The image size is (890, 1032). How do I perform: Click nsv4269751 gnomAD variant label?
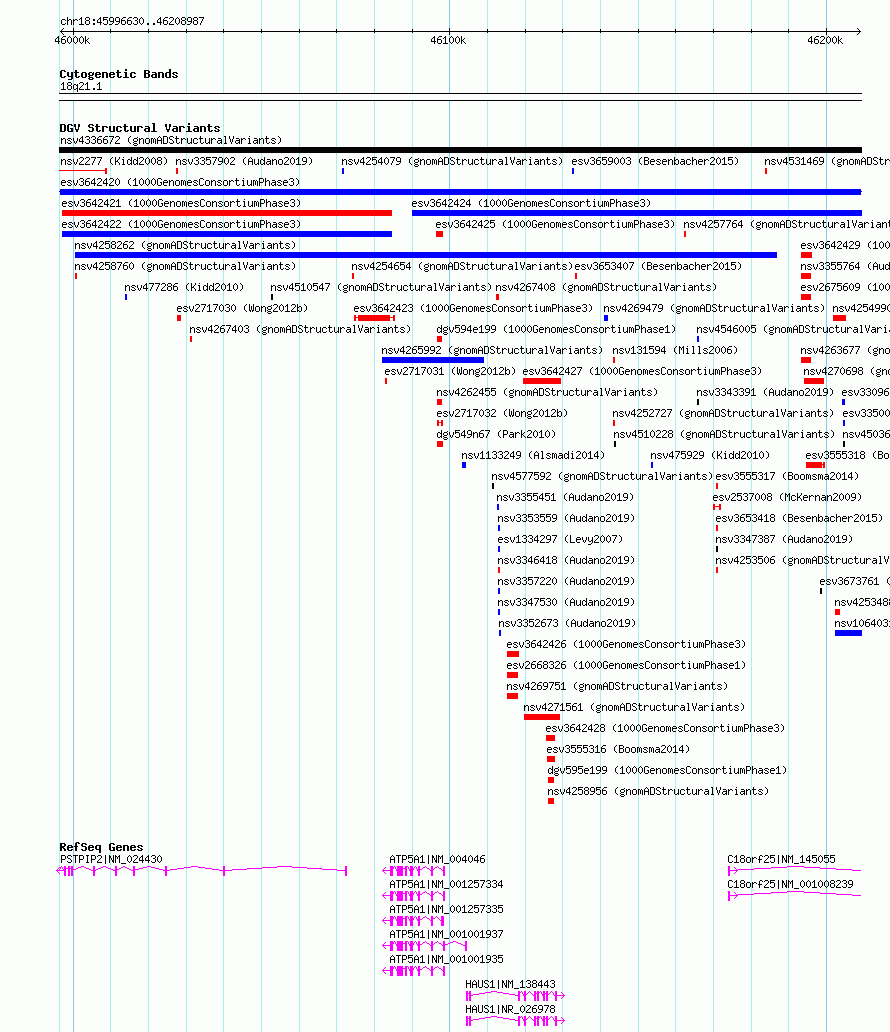click(x=617, y=686)
